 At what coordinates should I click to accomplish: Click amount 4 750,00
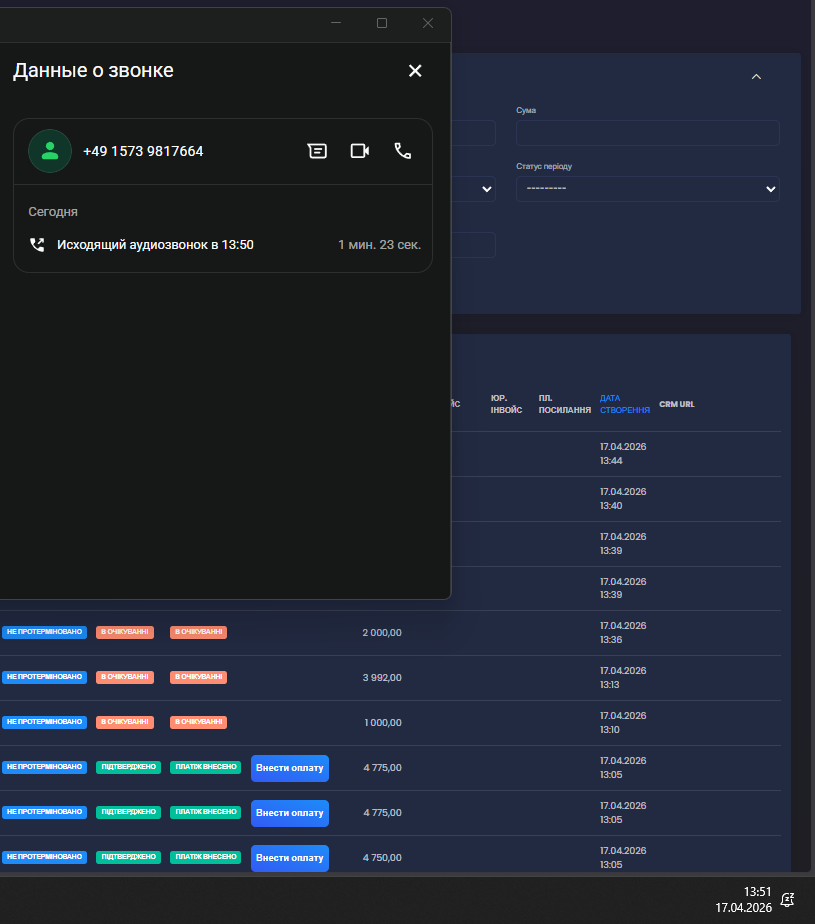tap(382, 858)
